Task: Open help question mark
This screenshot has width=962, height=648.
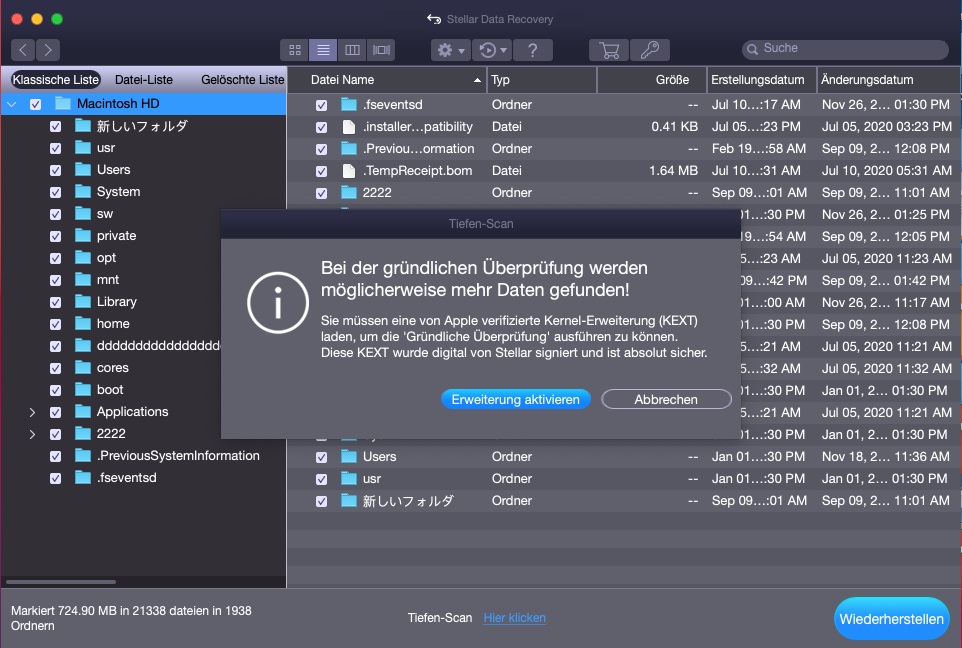Action: point(533,50)
